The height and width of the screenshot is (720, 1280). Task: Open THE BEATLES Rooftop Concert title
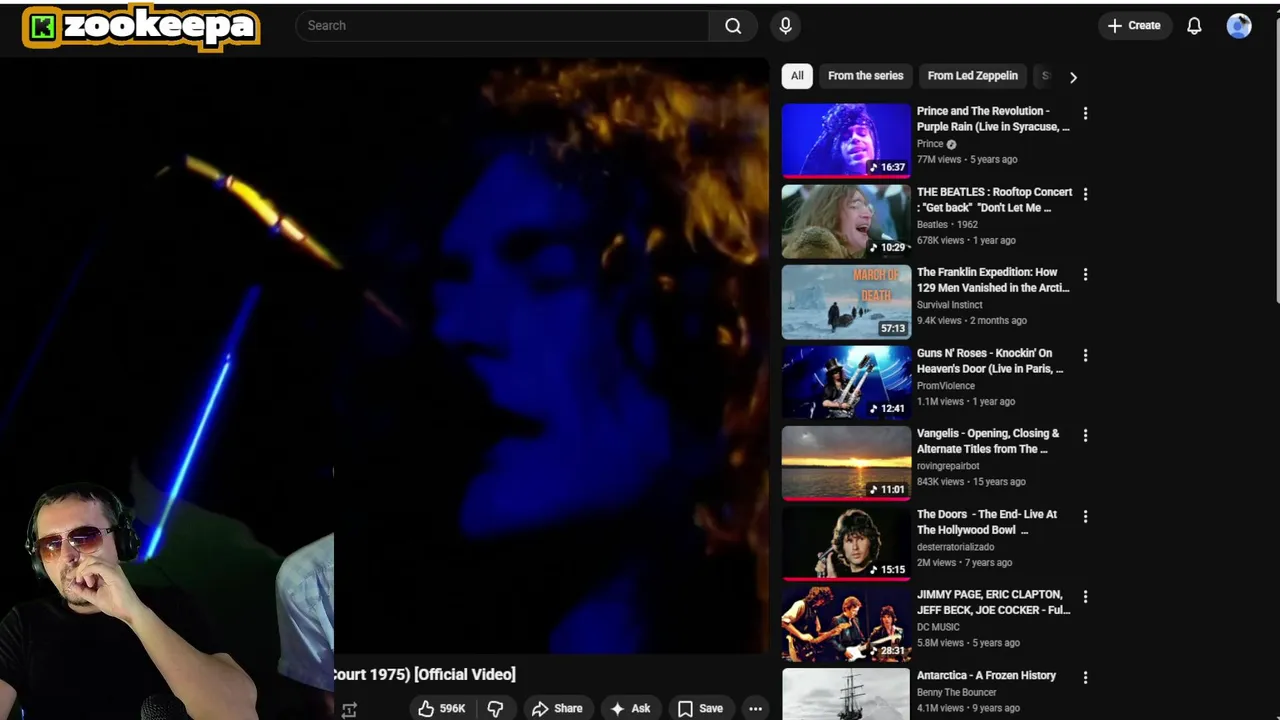[994, 200]
